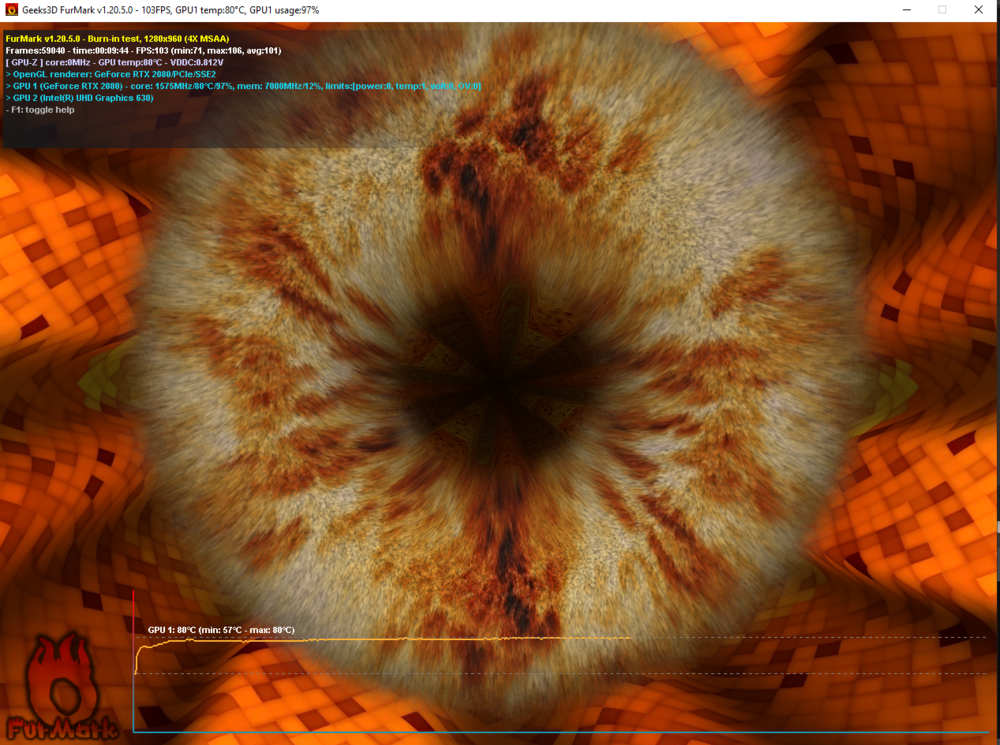Minimize the FurMark window
1000x745 pixels.
pyautogui.click(x=904, y=10)
